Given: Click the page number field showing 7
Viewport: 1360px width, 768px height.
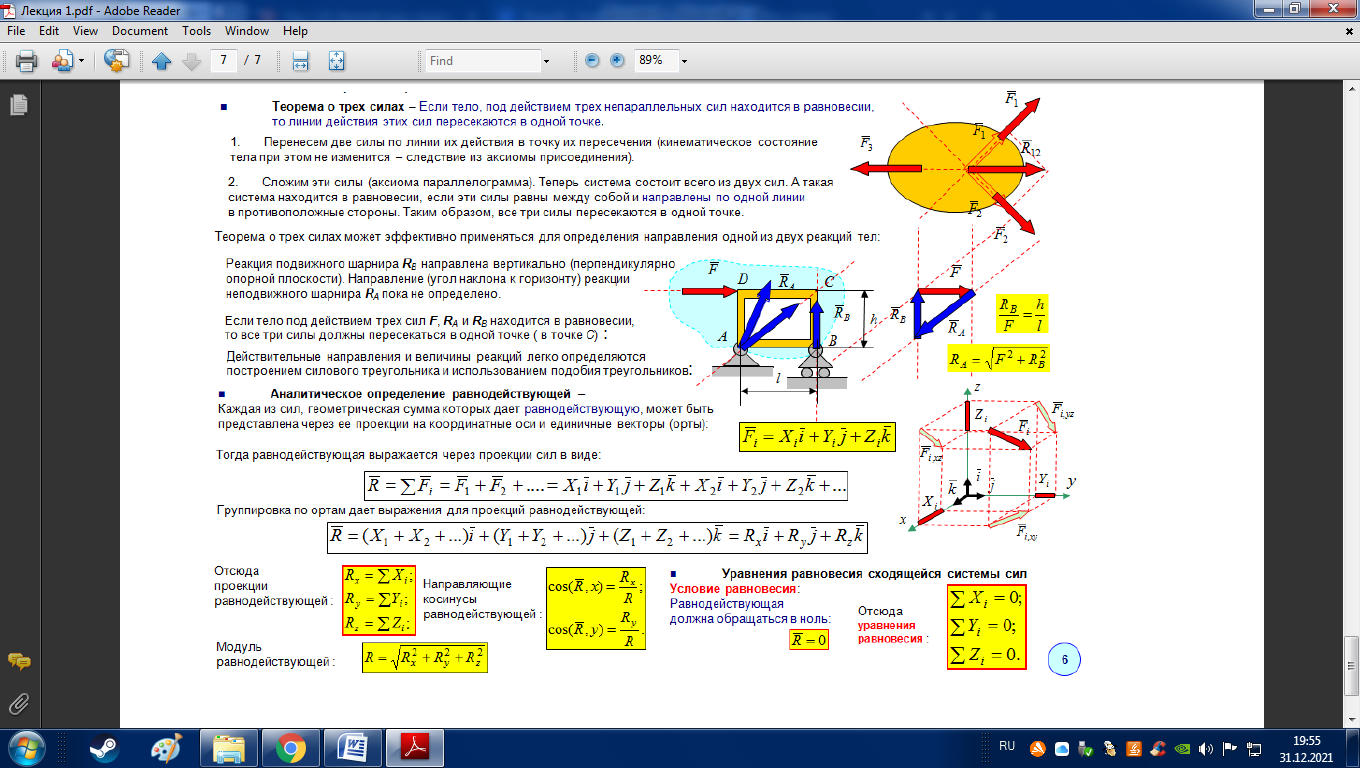Looking at the screenshot, I should coord(224,60).
